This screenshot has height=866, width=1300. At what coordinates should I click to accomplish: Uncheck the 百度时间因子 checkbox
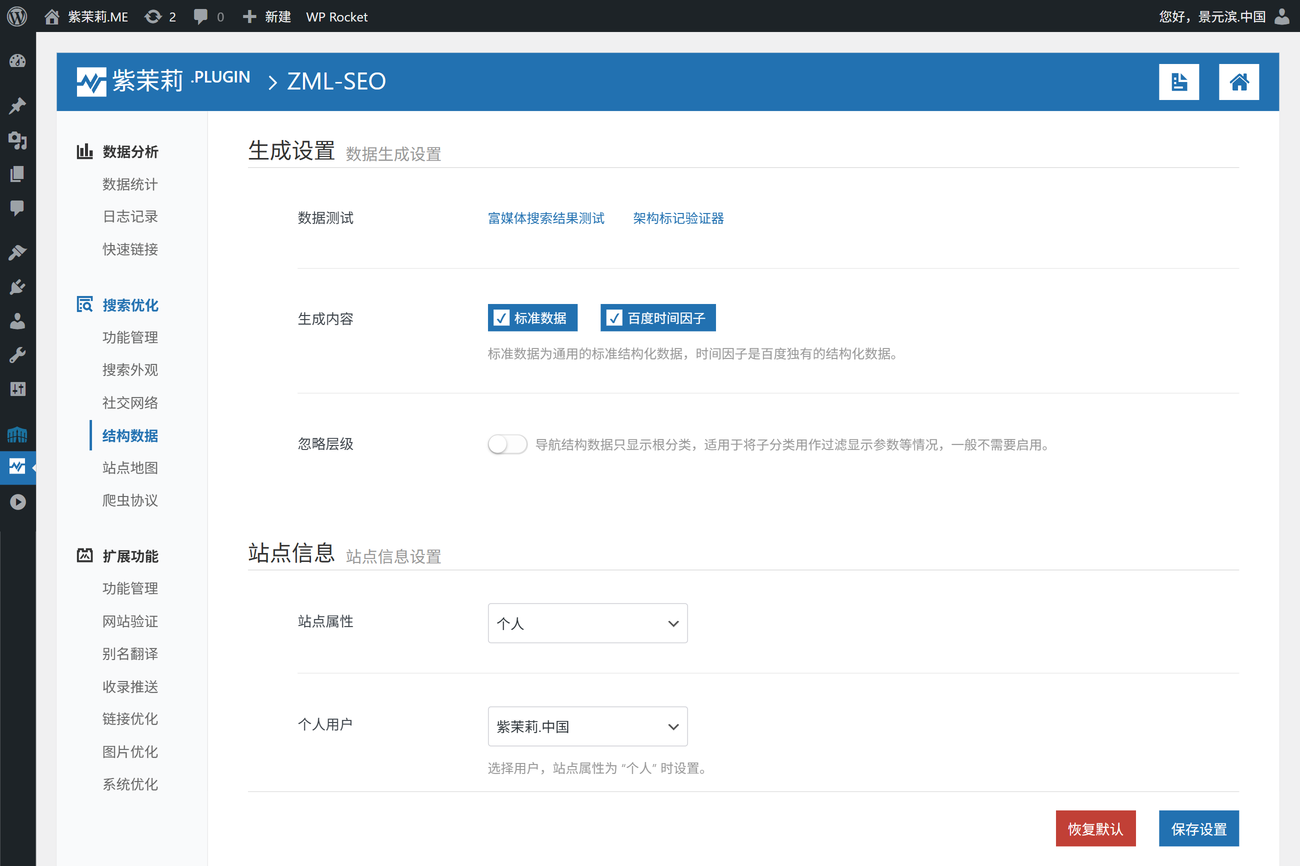coord(614,318)
